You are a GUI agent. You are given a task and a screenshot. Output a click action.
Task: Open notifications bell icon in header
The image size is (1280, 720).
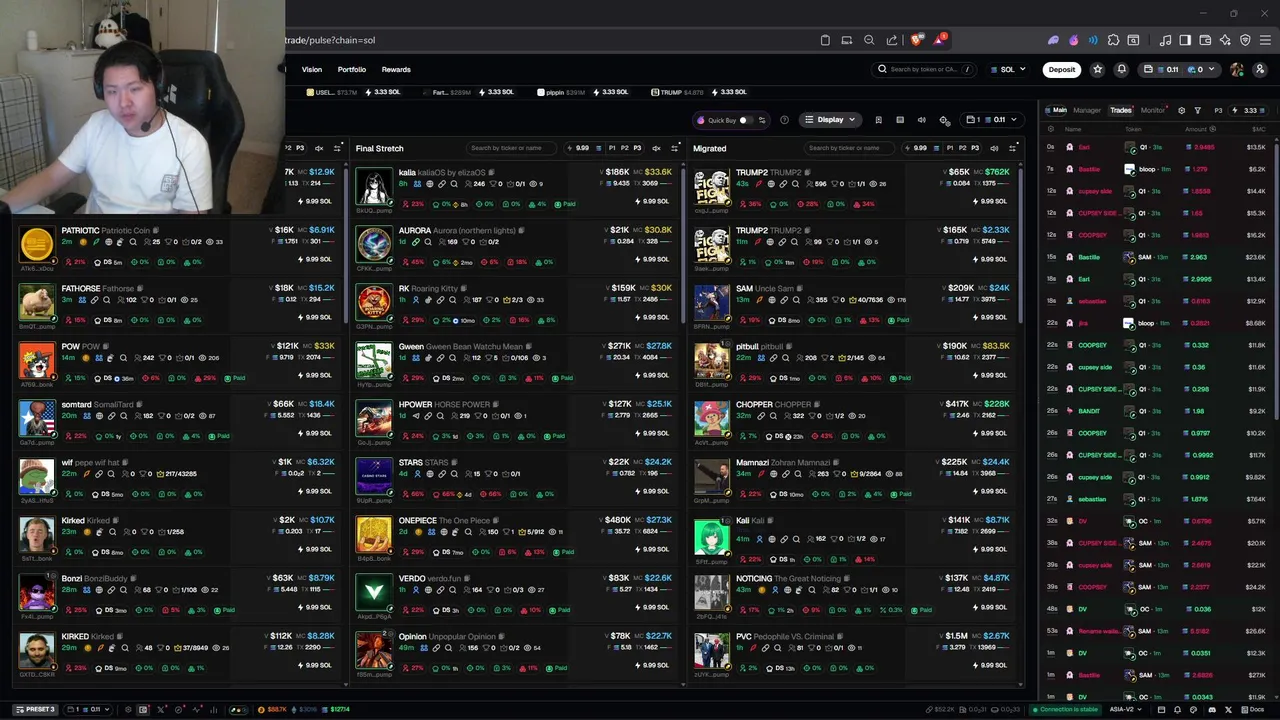pyautogui.click(x=1121, y=70)
